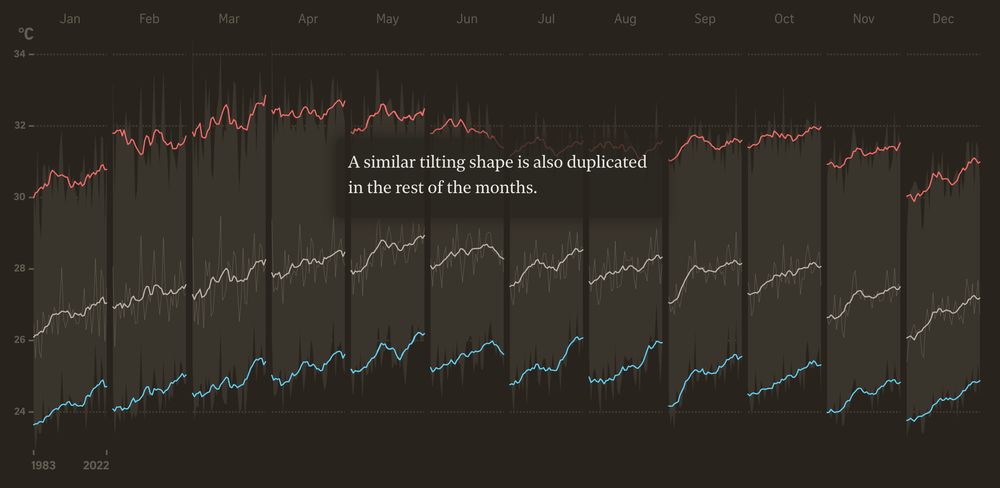
Task: Click the 1983 start year marker
Action: [x=43, y=466]
